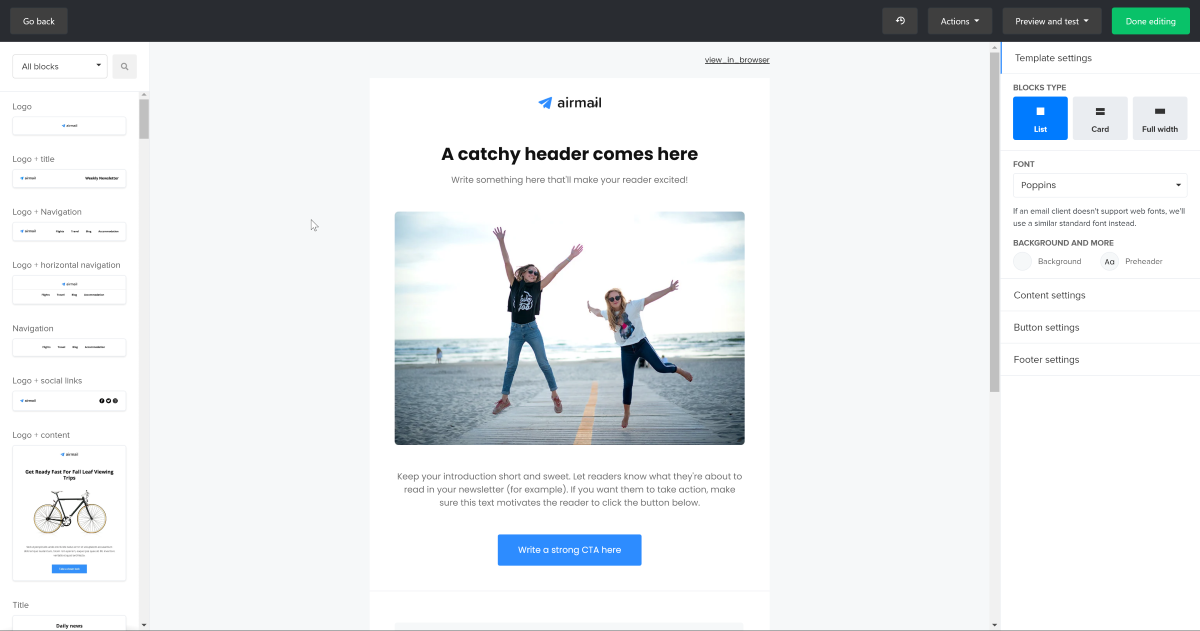1200x631 pixels.
Task: Click the Done editing button
Action: point(1150,21)
